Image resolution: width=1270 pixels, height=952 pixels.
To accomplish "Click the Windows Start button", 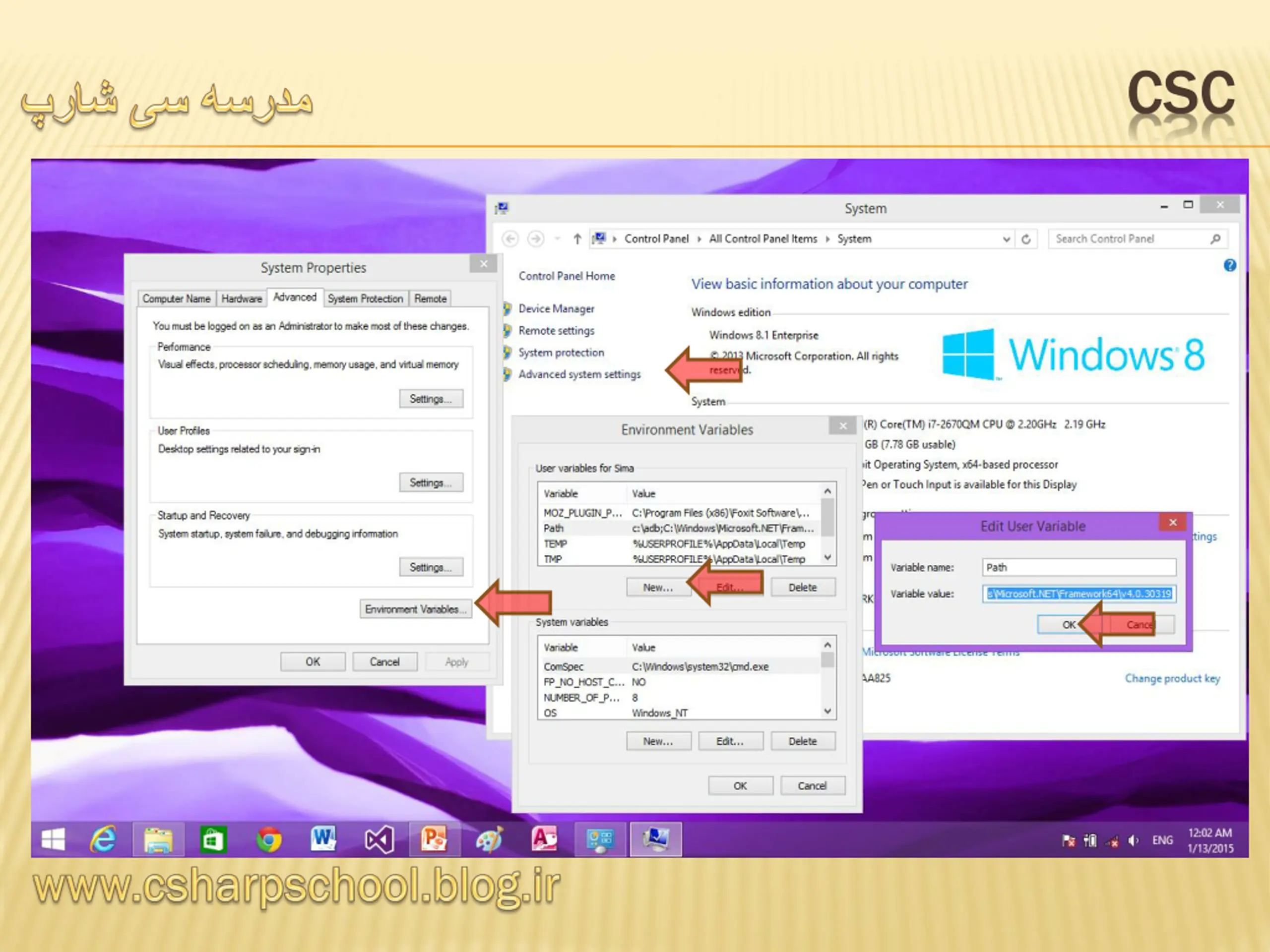I will point(54,840).
